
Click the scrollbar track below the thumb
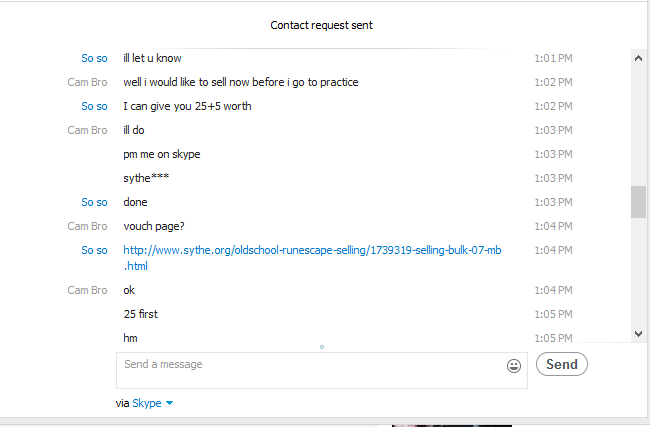[638, 272]
